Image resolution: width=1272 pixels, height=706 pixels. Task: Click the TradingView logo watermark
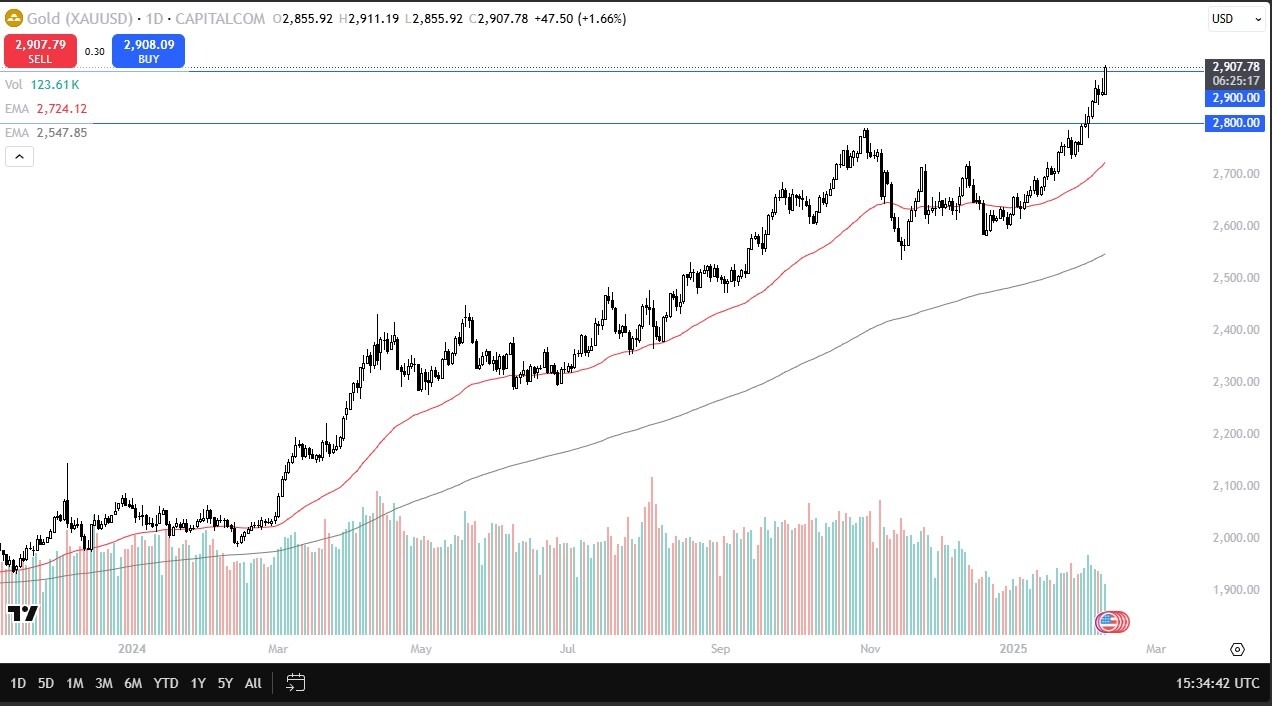pos(22,612)
